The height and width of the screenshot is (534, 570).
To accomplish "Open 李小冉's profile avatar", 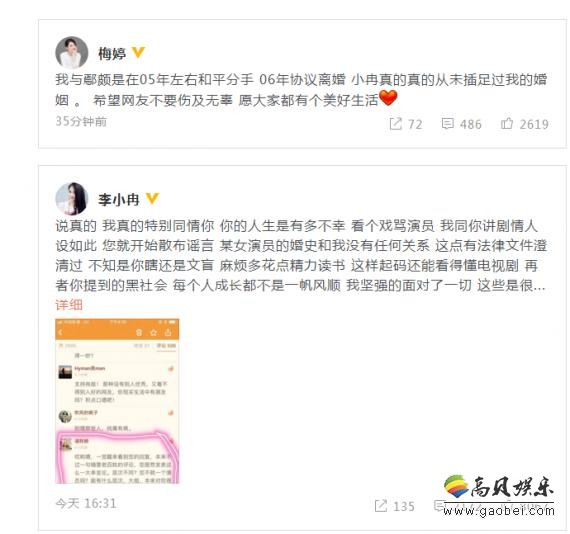I will 72,198.
